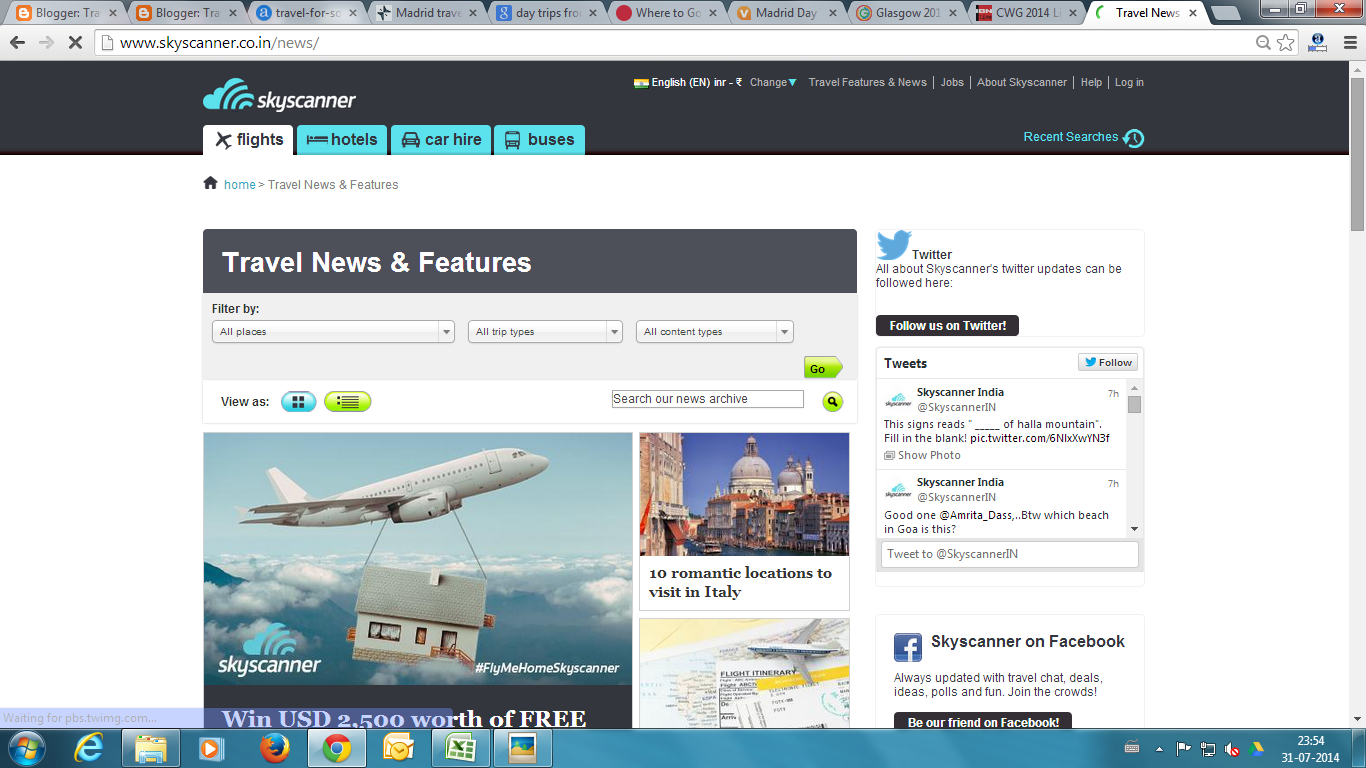Click the Tweet to @SkyscannerIN field
The image size is (1366, 768).
coord(1009,554)
